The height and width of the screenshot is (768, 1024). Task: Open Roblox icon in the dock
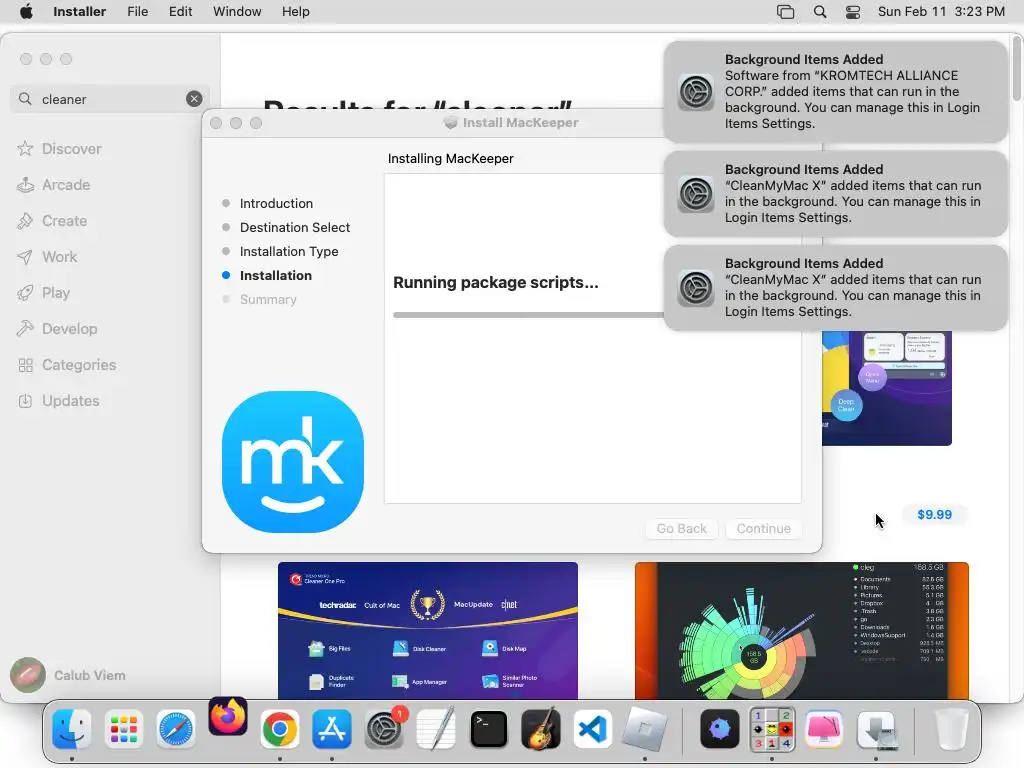click(645, 729)
